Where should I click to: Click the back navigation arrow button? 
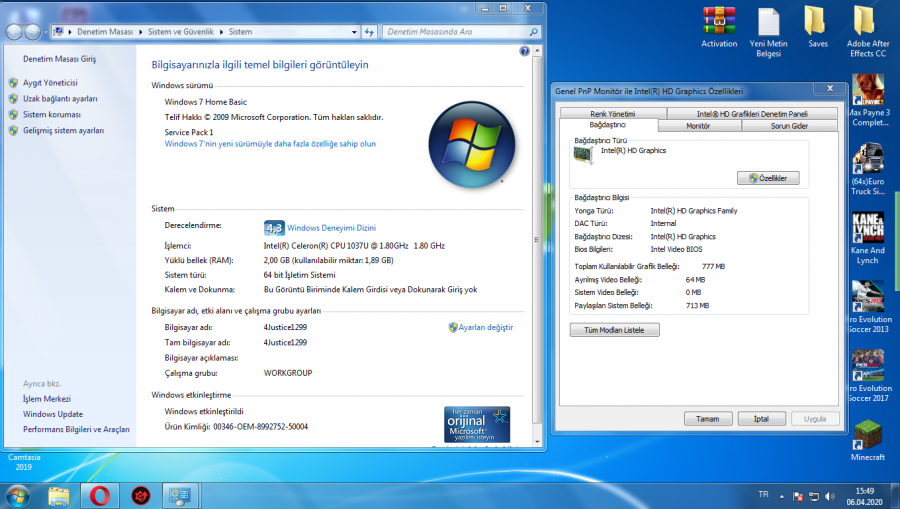click(15, 32)
